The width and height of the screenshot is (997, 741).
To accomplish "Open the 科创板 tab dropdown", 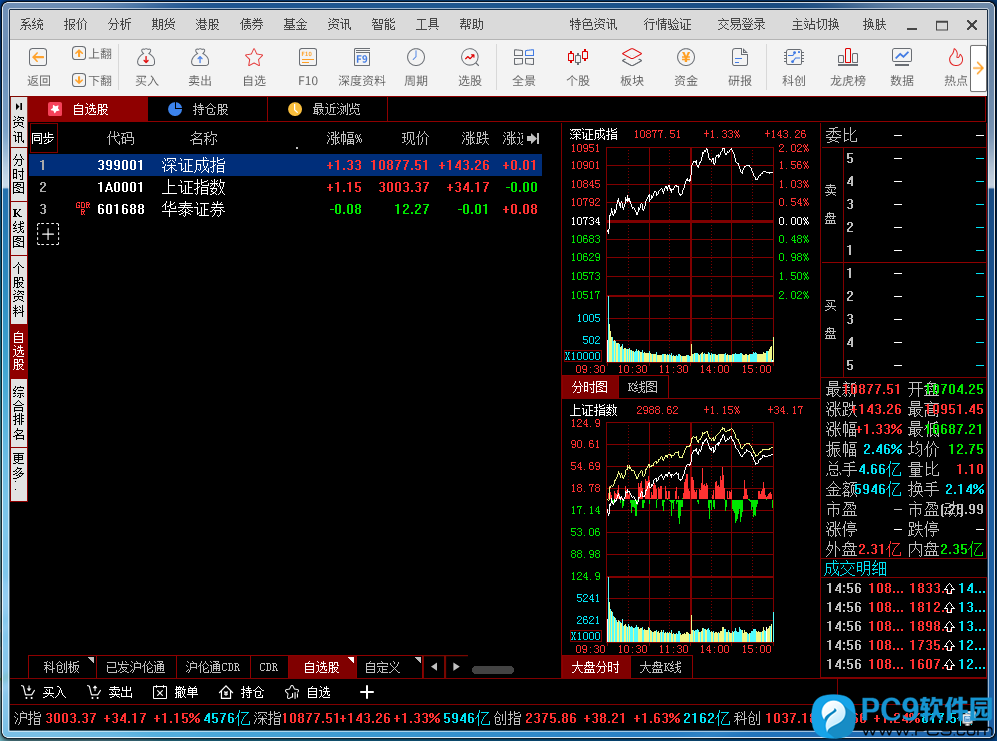I will click(x=91, y=660).
